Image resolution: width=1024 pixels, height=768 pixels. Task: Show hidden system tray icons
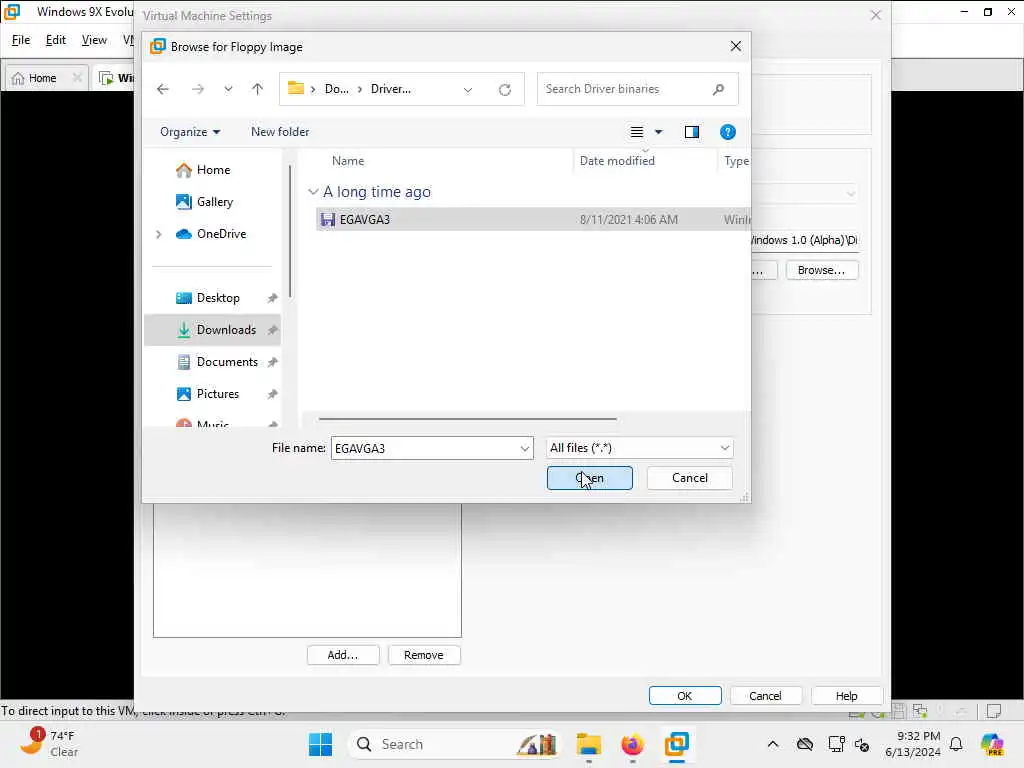pos(773,744)
